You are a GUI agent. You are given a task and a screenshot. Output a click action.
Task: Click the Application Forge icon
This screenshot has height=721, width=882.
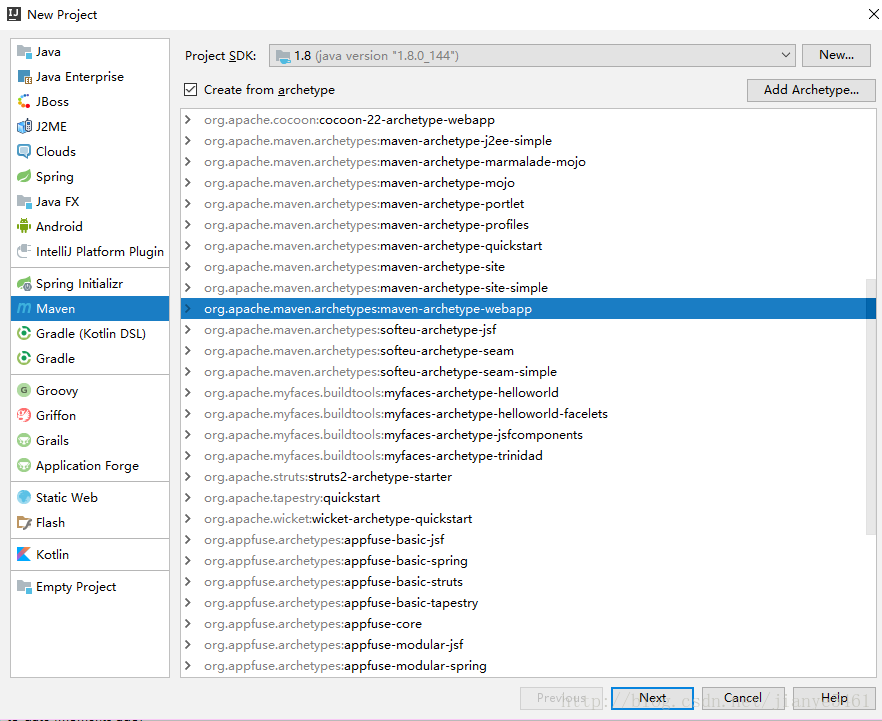[x=24, y=466]
